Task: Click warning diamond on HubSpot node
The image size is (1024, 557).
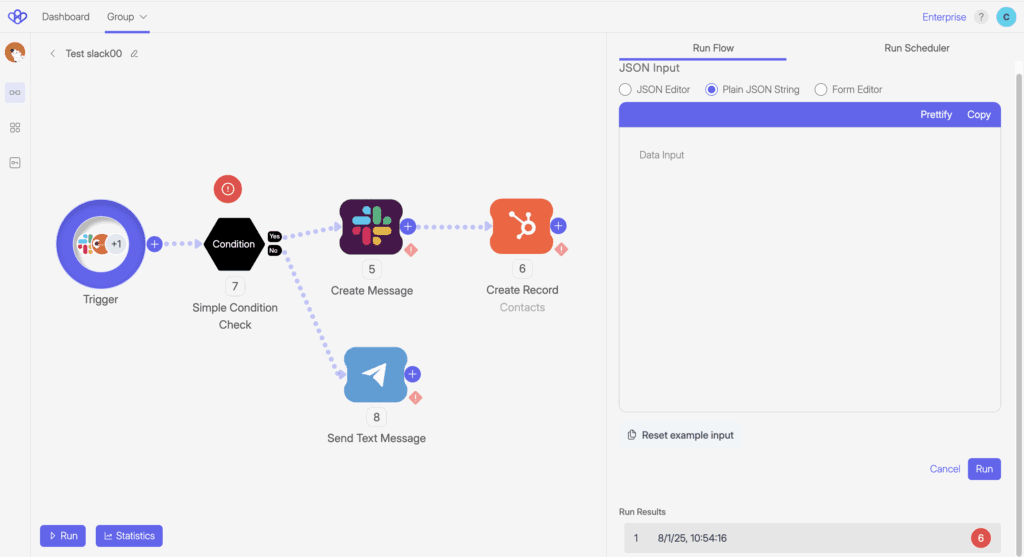Action: (x=561, y=249)
